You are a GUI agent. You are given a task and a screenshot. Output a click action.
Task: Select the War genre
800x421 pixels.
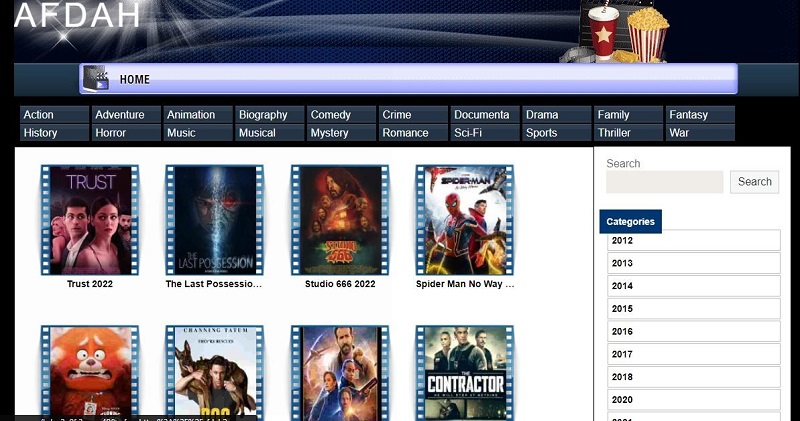coord(701,133)
